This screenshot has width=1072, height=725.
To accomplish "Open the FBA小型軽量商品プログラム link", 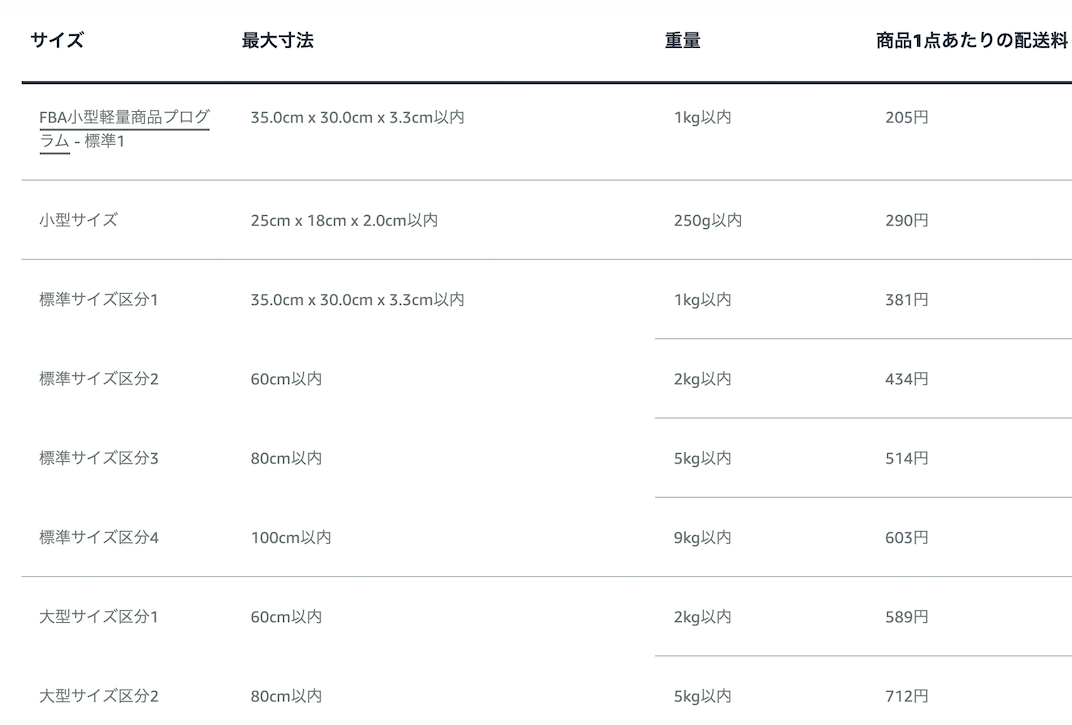I will point(124,118).
